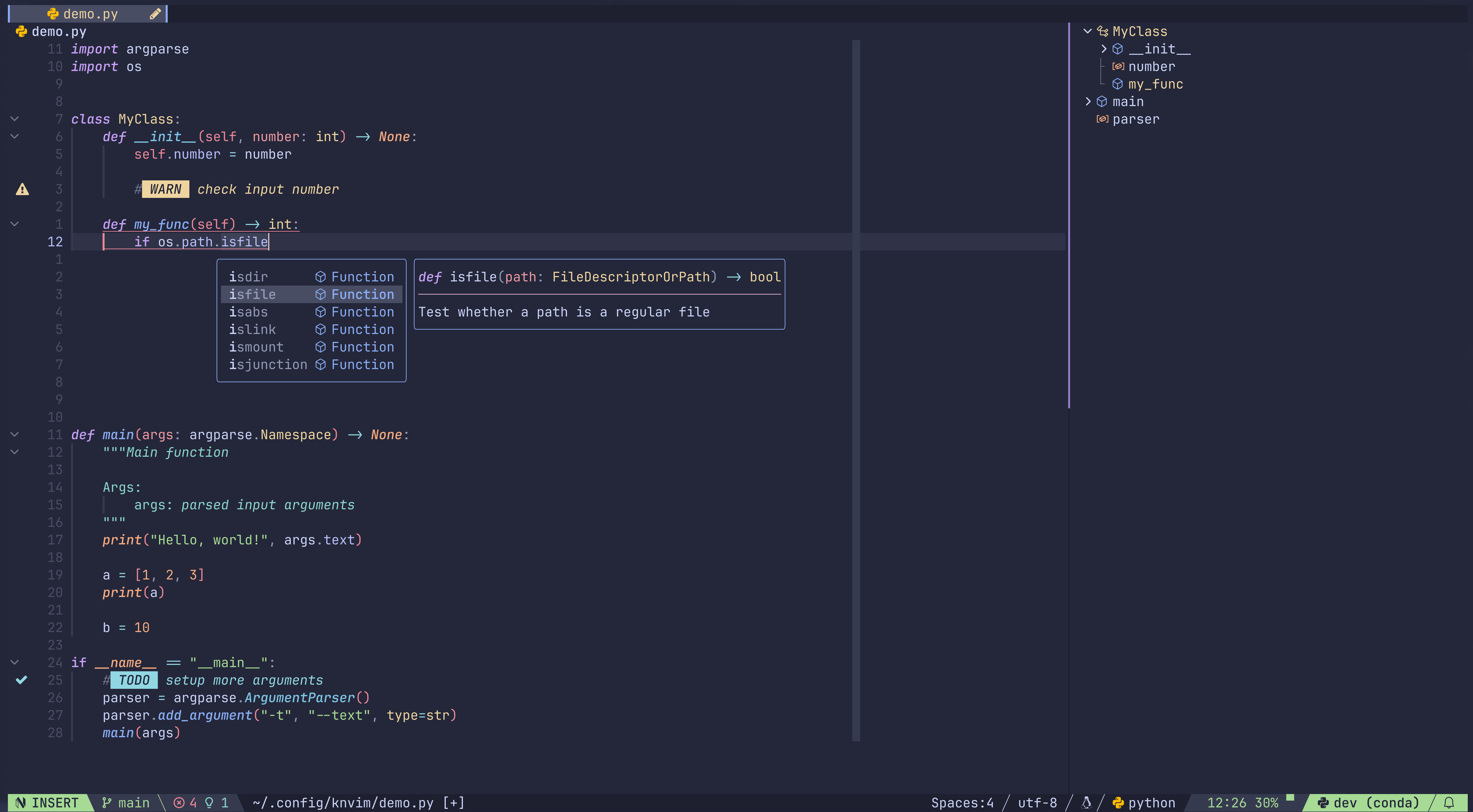This screenshot has height=812, width=1473.
Task: Click the lightbulb hint icon in statusline
Action: [x=209, y=803]
